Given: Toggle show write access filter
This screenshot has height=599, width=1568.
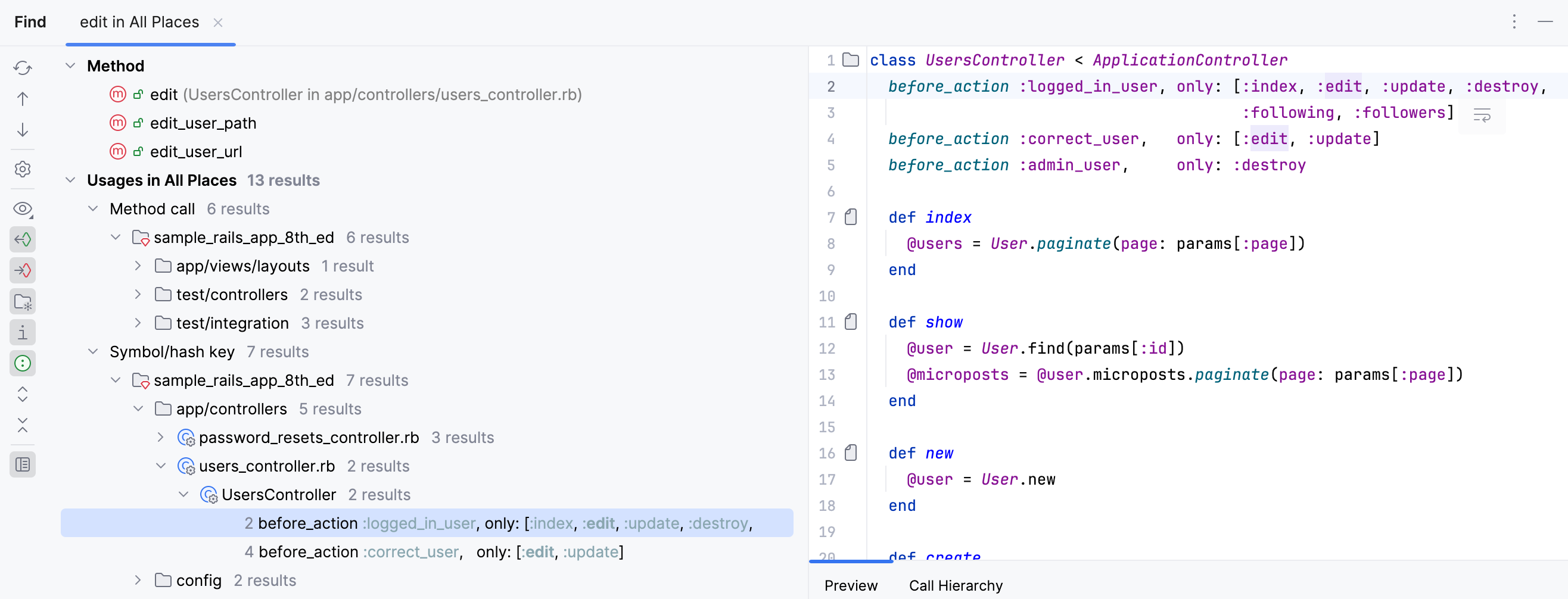Looking at the screenshot, I should click(x=23, y=270).
